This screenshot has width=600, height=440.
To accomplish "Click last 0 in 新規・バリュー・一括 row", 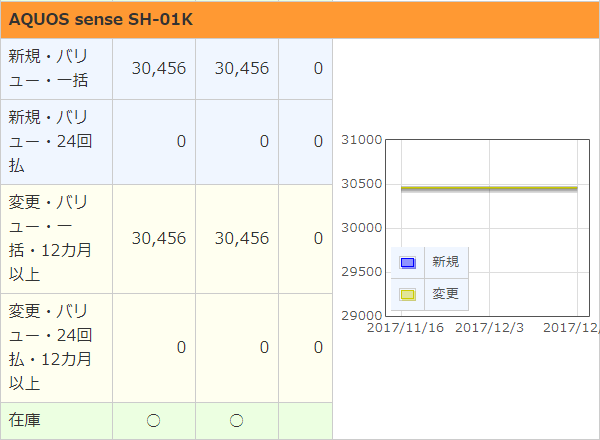I will click(x=318, y=68).
